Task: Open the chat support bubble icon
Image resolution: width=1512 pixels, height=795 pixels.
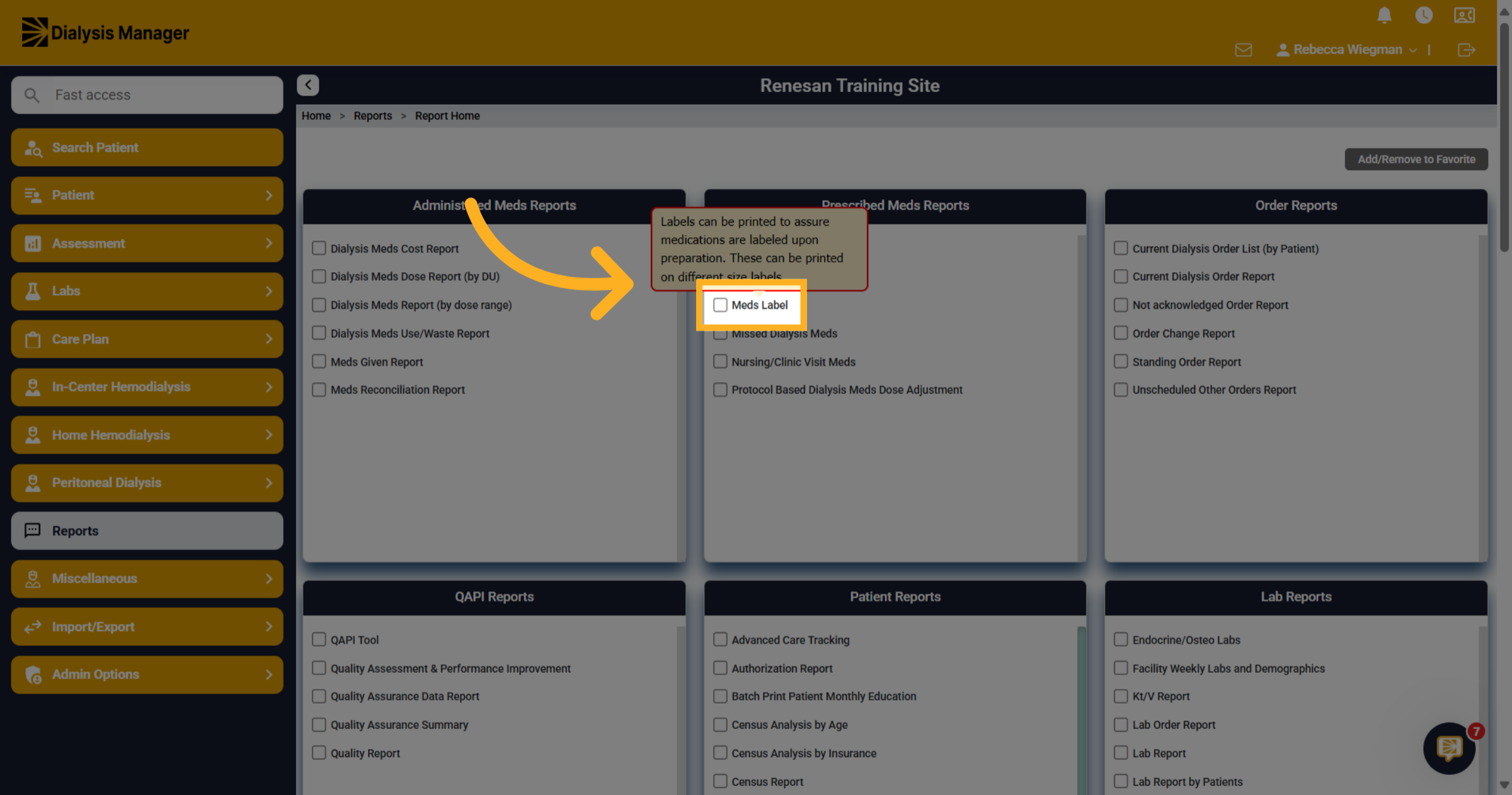Action: pyautogui.click(x=1449, y=748)
